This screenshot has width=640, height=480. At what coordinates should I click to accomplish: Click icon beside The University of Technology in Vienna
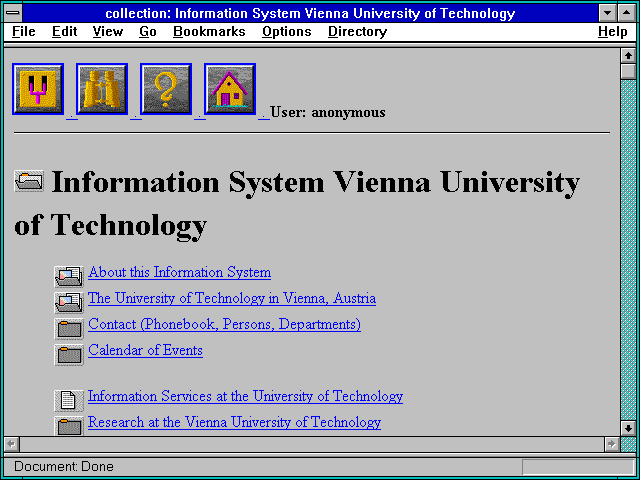69,302
